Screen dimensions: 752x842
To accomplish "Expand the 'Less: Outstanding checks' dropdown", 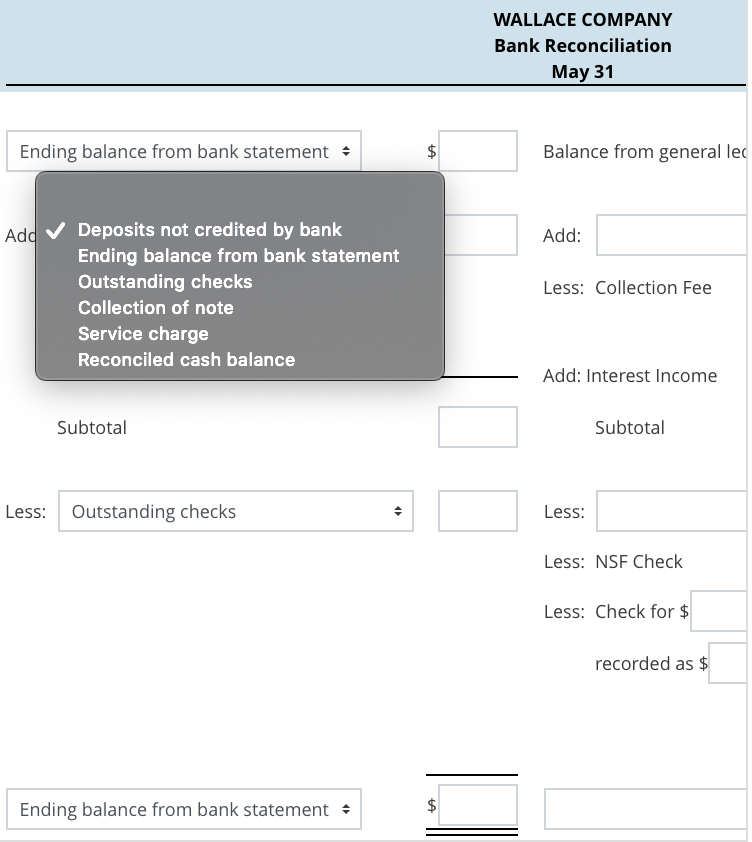I will [236, 511].
